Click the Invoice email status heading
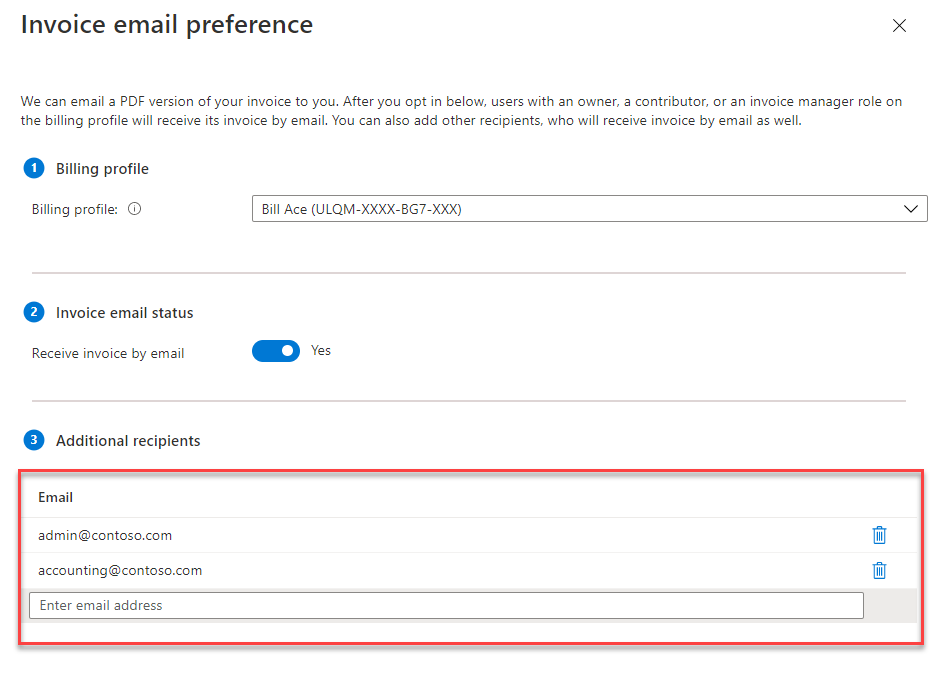The width and height of the screenshot is (932, 678). click(x=125, y=313)
